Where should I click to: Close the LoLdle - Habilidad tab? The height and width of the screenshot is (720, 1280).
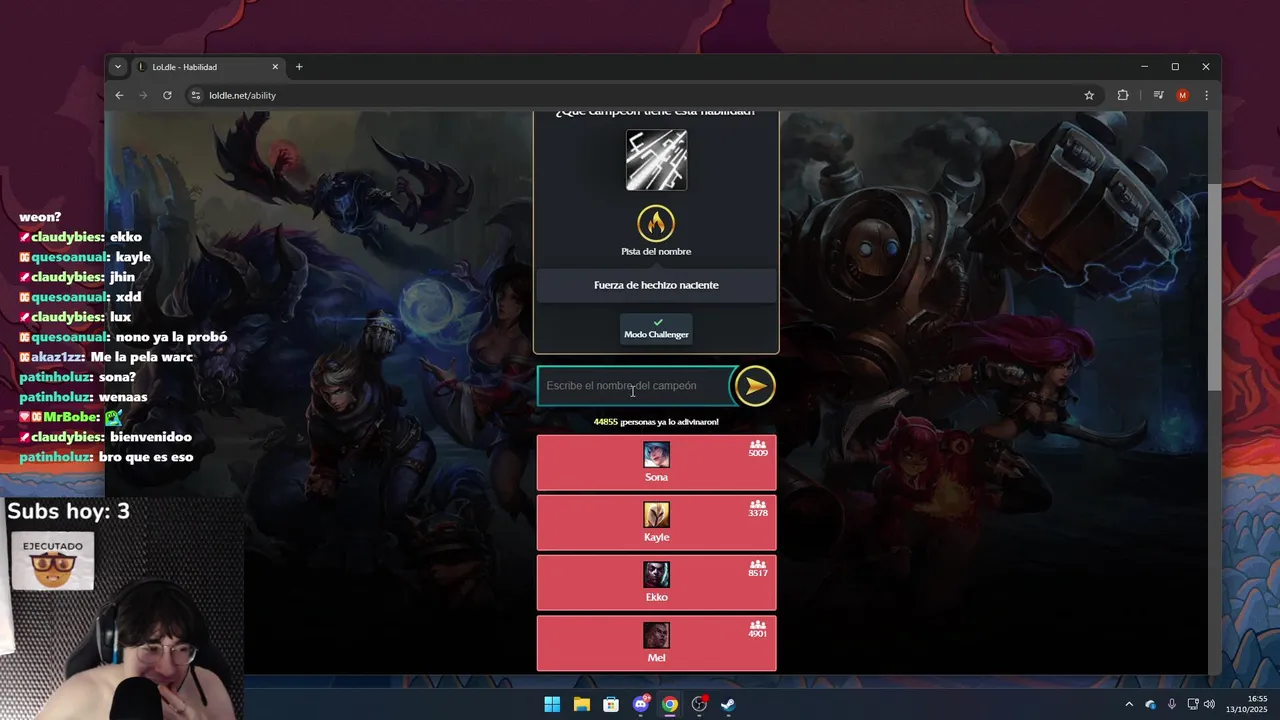point(275,67)
